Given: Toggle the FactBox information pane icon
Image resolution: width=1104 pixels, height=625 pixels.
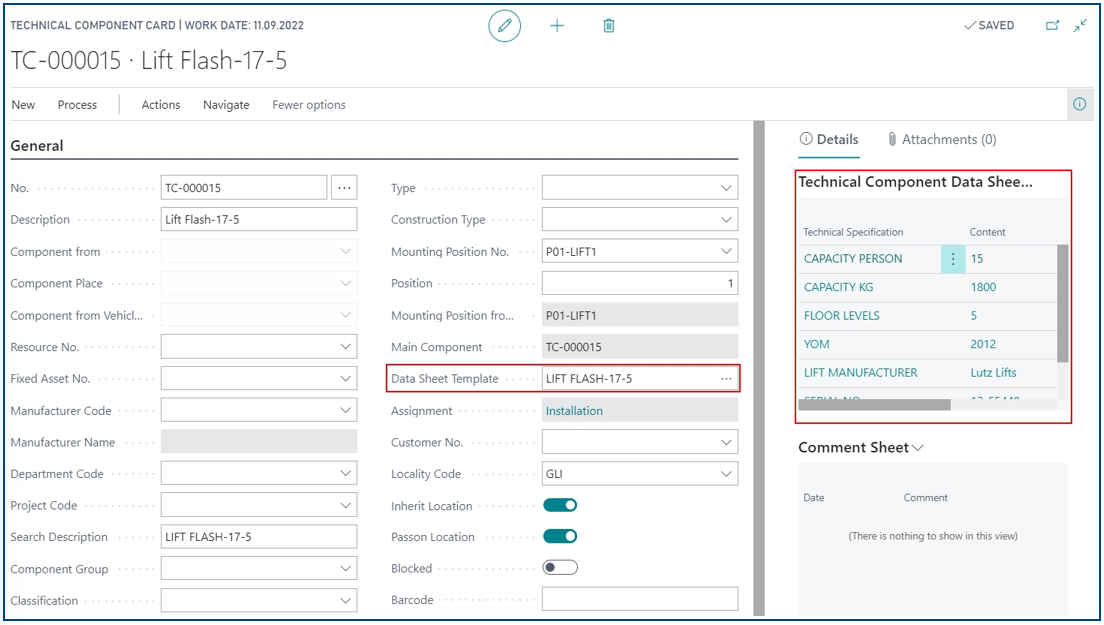Looking at the screenshot, I should point(1079,104).
